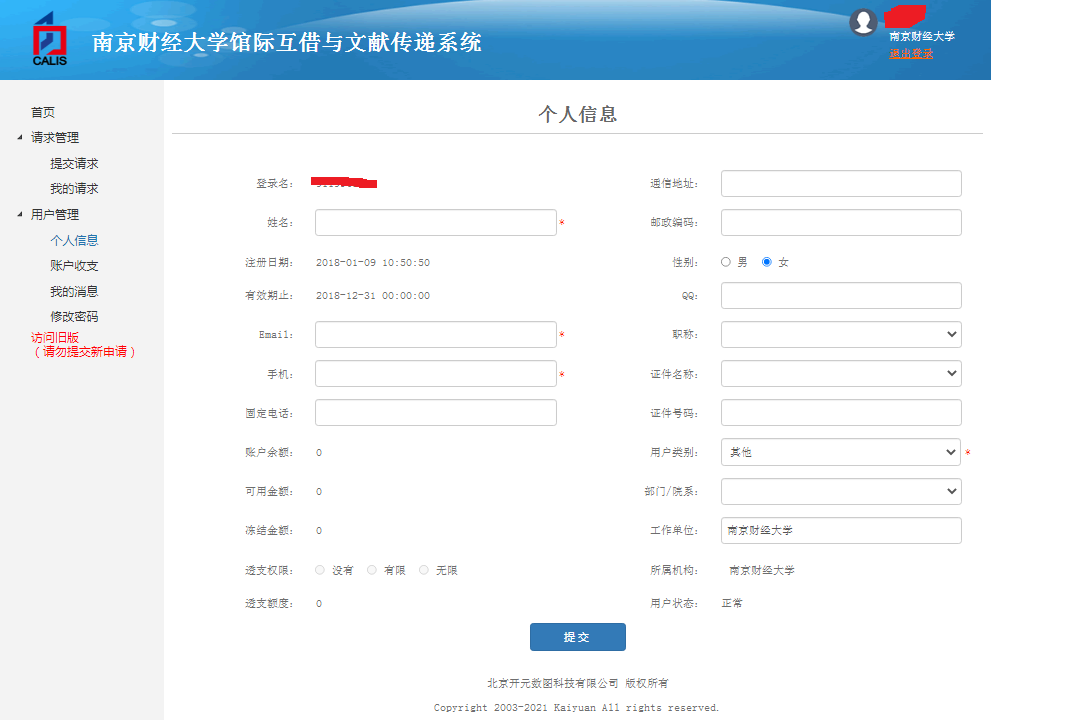Focus the 固定电话 input field
Viewport: 1066px width, 720px height.
(436, 413)
